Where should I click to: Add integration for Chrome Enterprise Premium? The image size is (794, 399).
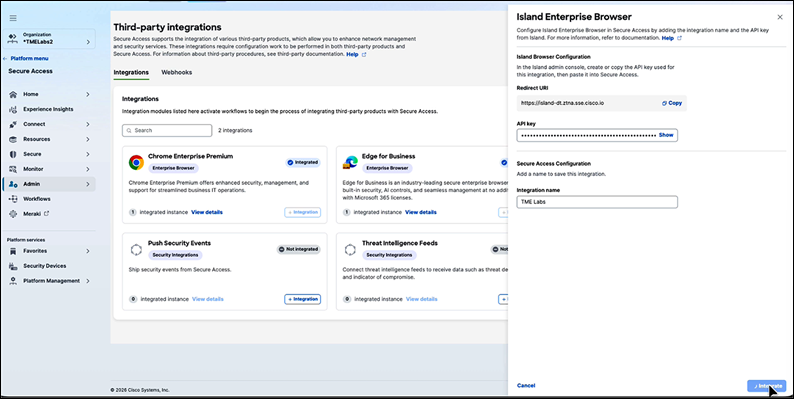pos(302,212)
